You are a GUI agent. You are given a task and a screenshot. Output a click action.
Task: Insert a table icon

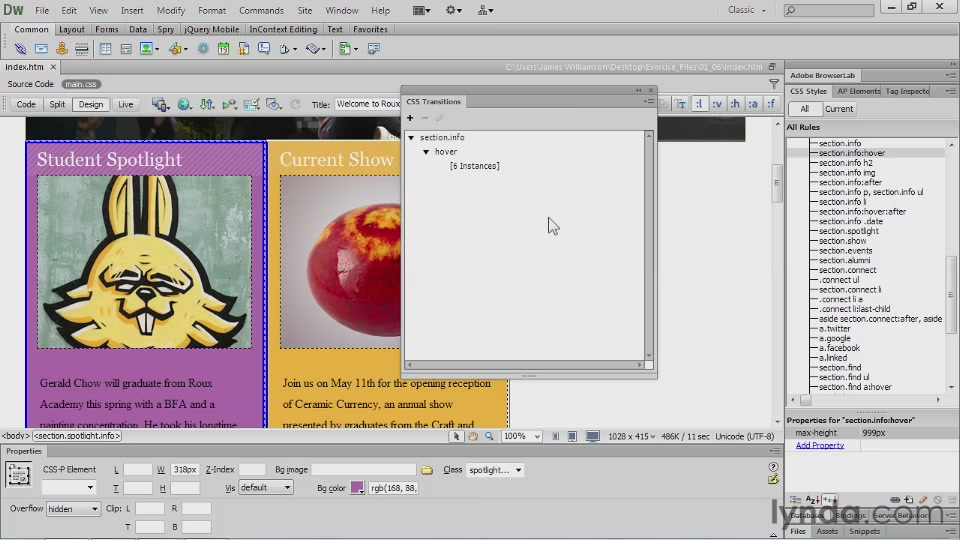[x=105, y=48]
